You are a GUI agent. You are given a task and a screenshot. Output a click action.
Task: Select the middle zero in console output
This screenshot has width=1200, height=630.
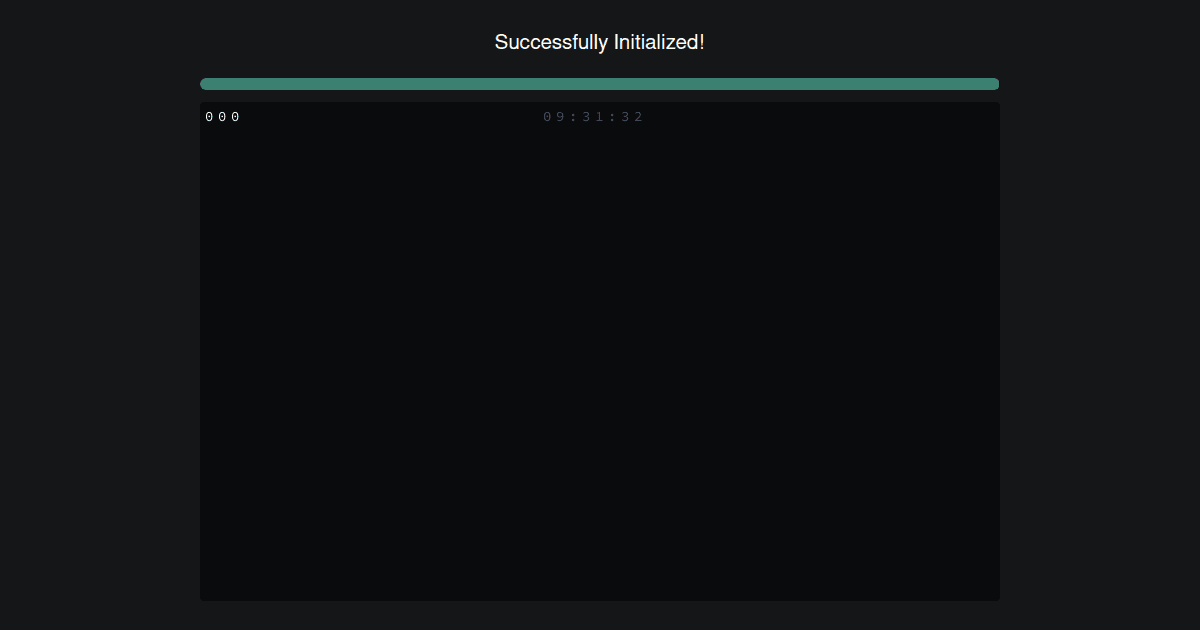[x=222, y=117]
